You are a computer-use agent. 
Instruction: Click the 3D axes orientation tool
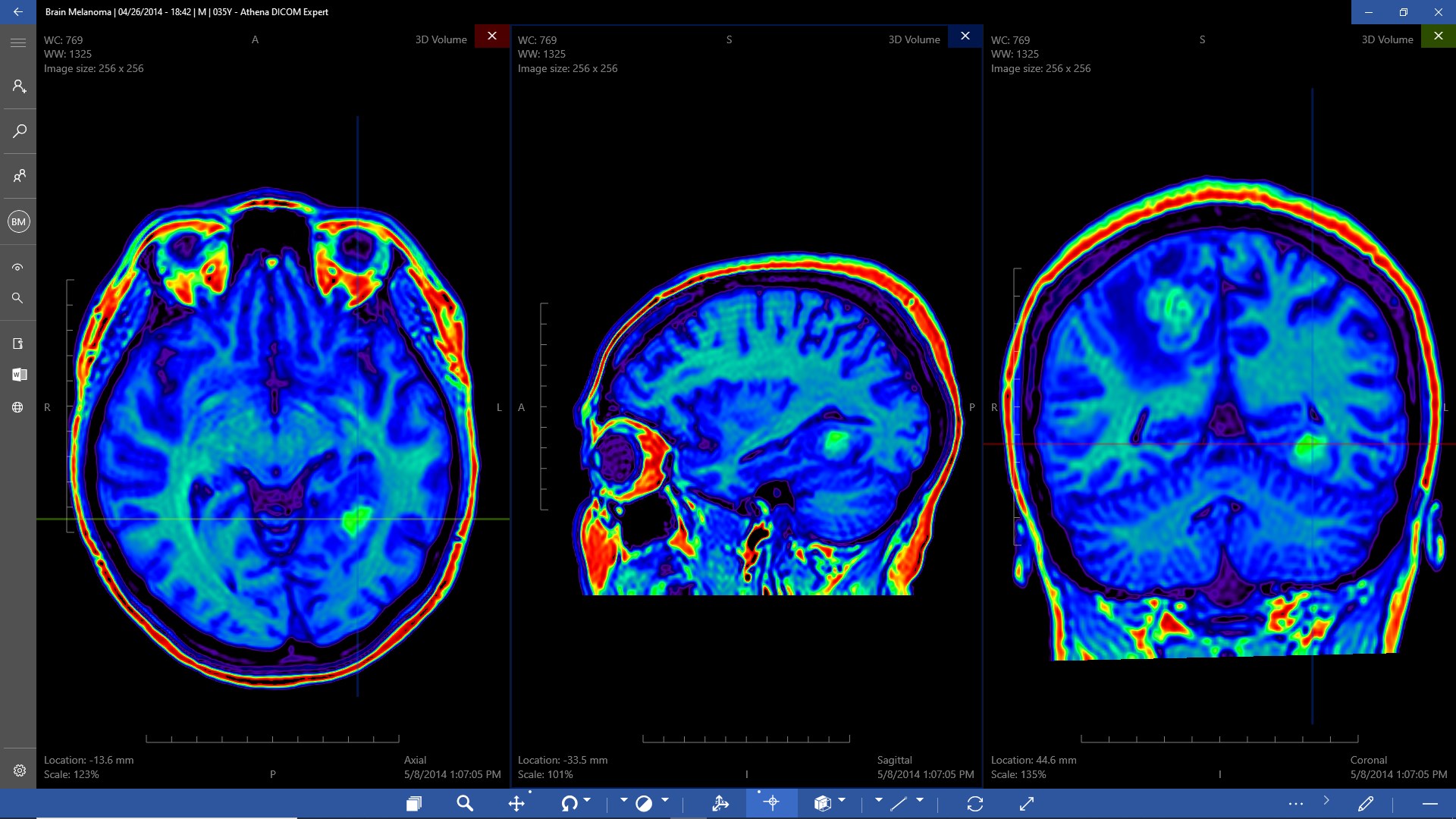click(x=720, y=804)
